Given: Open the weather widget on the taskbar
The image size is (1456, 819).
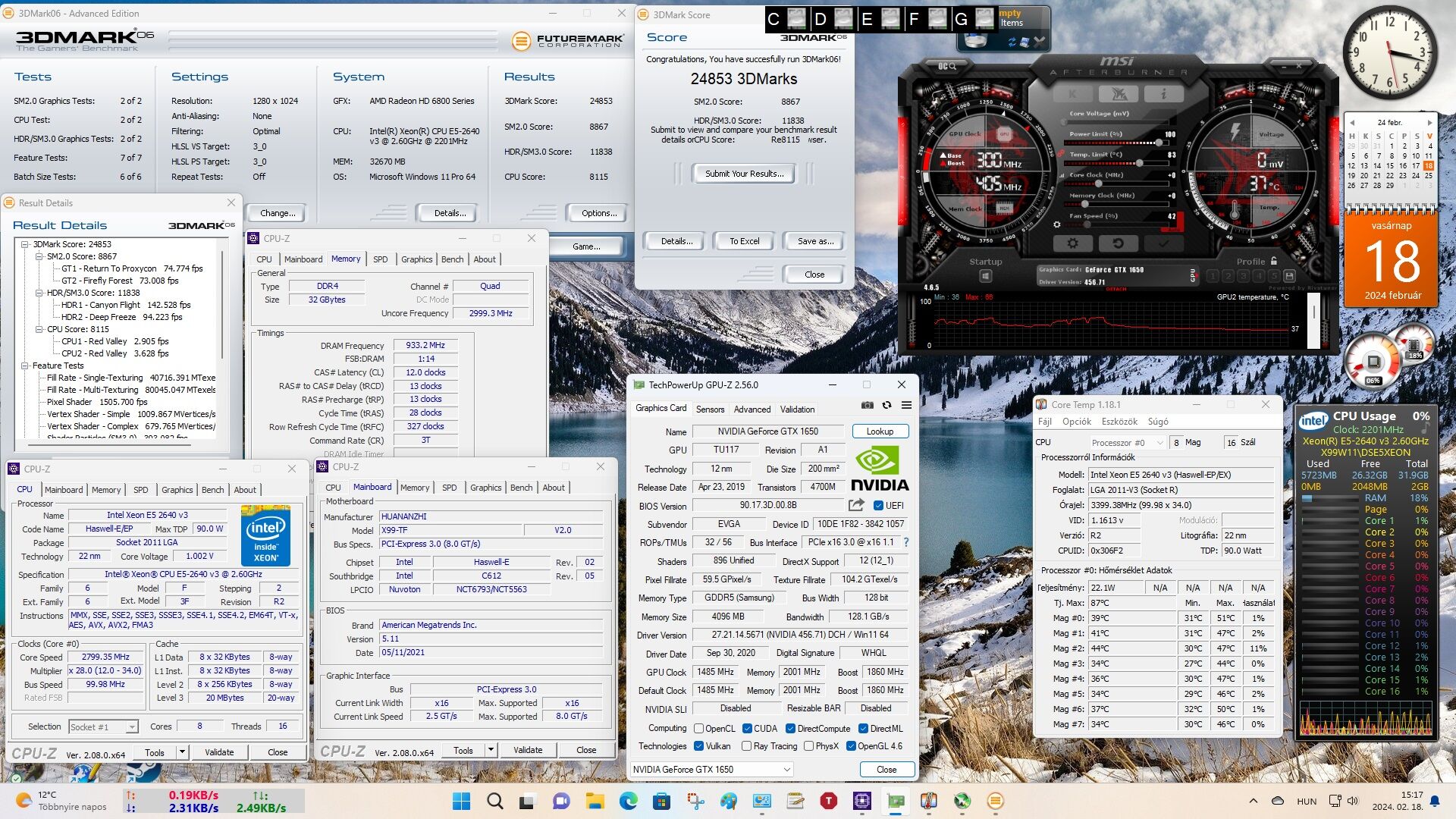Looking at the screenshot, I should [x=61, y=801].
